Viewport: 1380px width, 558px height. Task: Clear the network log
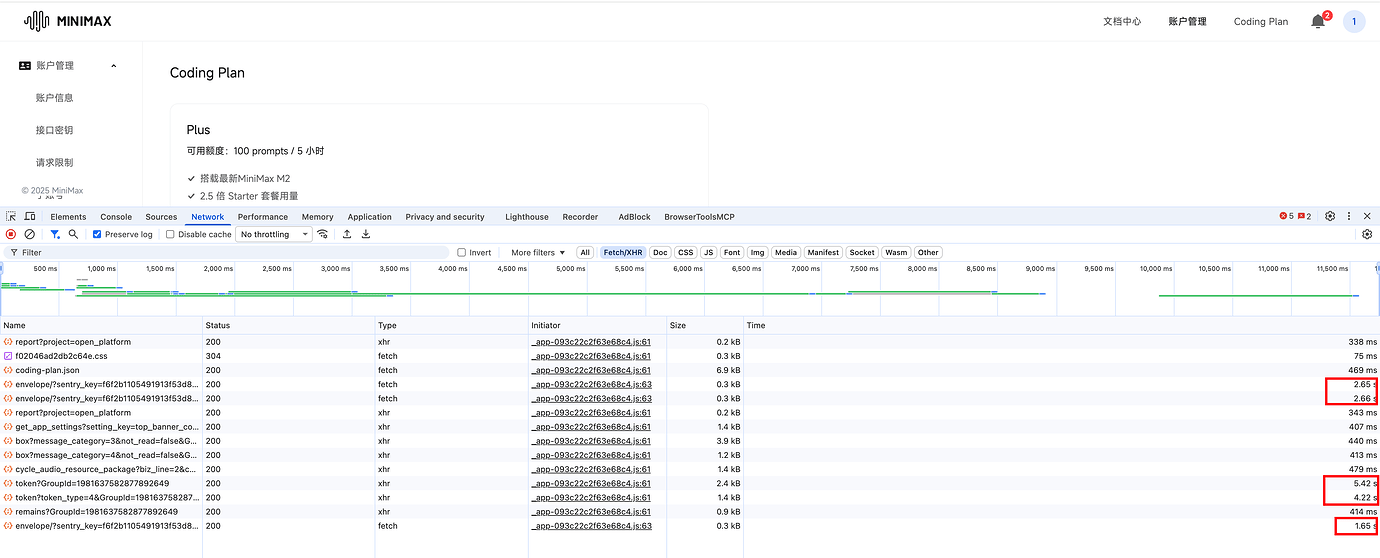[x=30, y=234]
